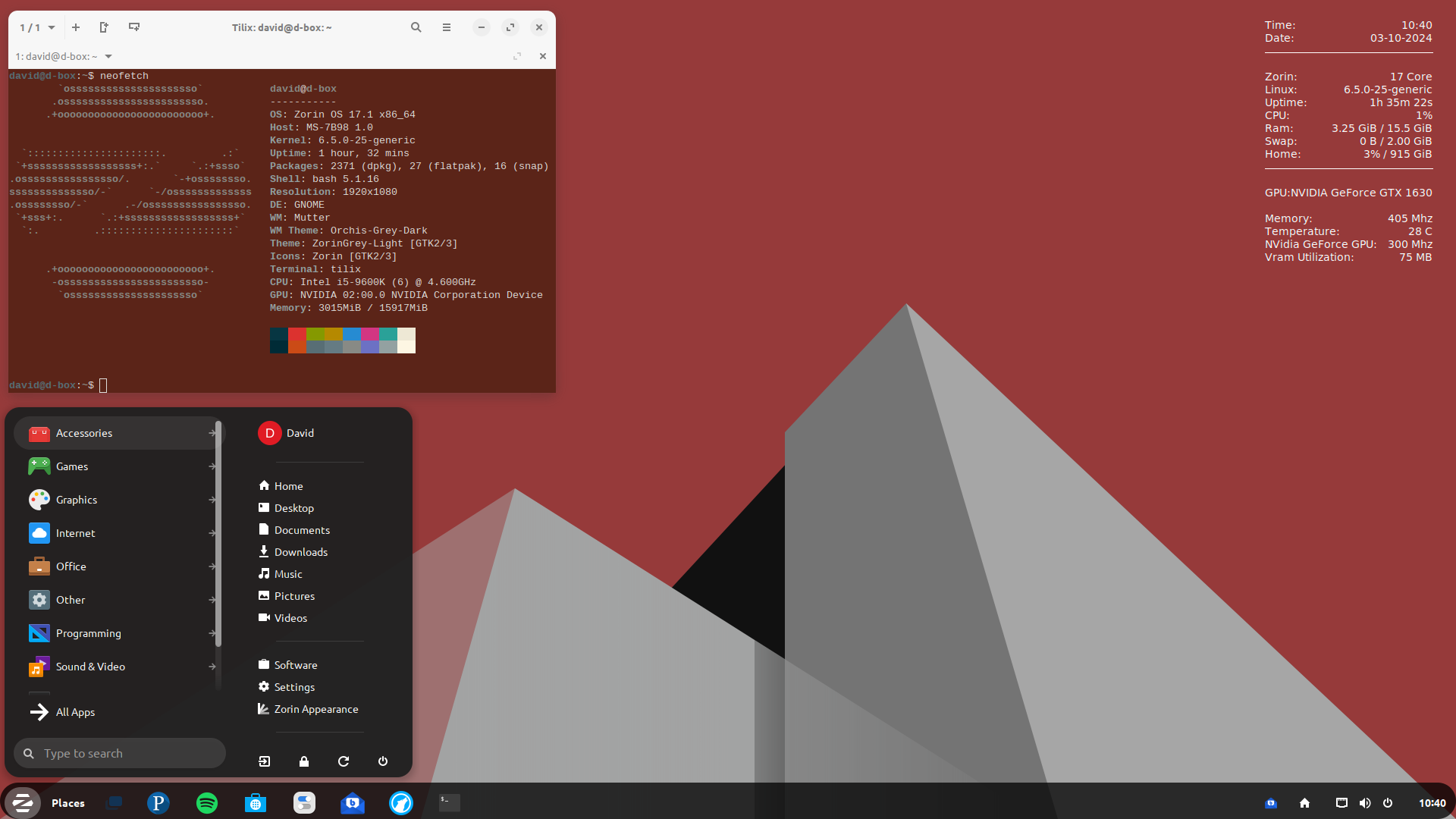Open the wired network tray icon

1341,803
